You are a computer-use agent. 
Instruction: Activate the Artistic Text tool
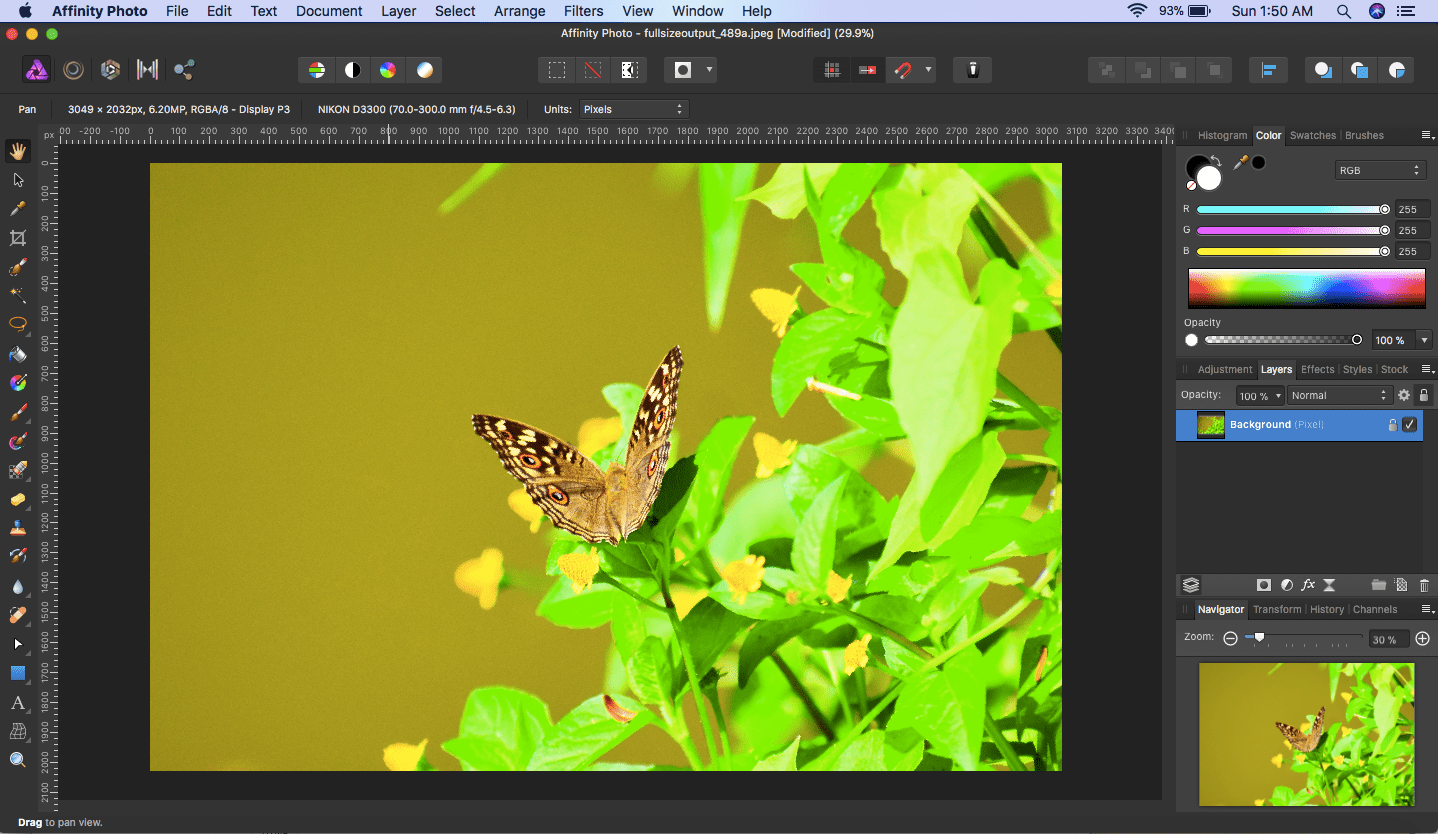click(x=17, y=703)
